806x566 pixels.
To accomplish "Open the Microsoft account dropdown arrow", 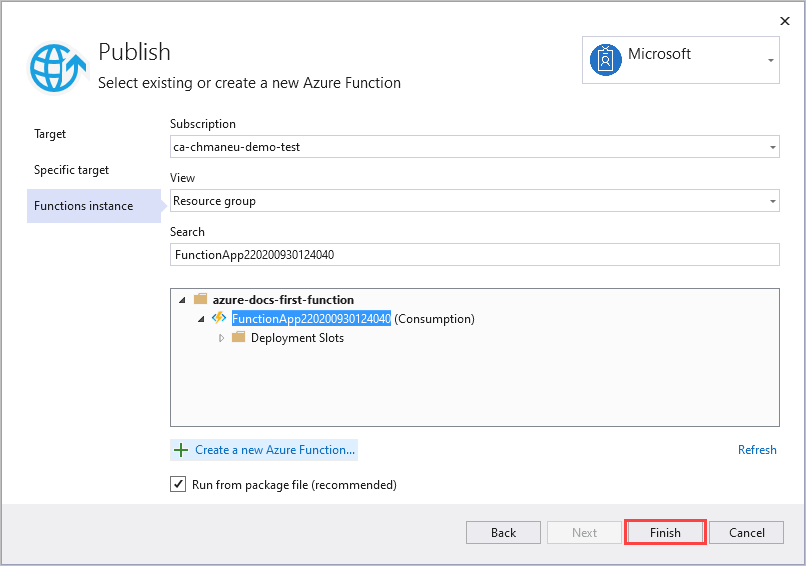I will 770,61.
